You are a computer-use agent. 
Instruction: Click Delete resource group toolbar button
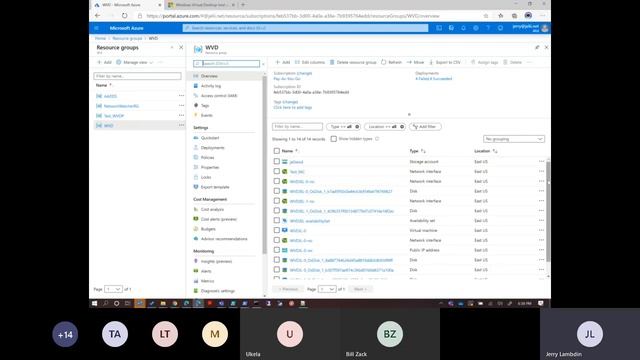tap(353, 62)
